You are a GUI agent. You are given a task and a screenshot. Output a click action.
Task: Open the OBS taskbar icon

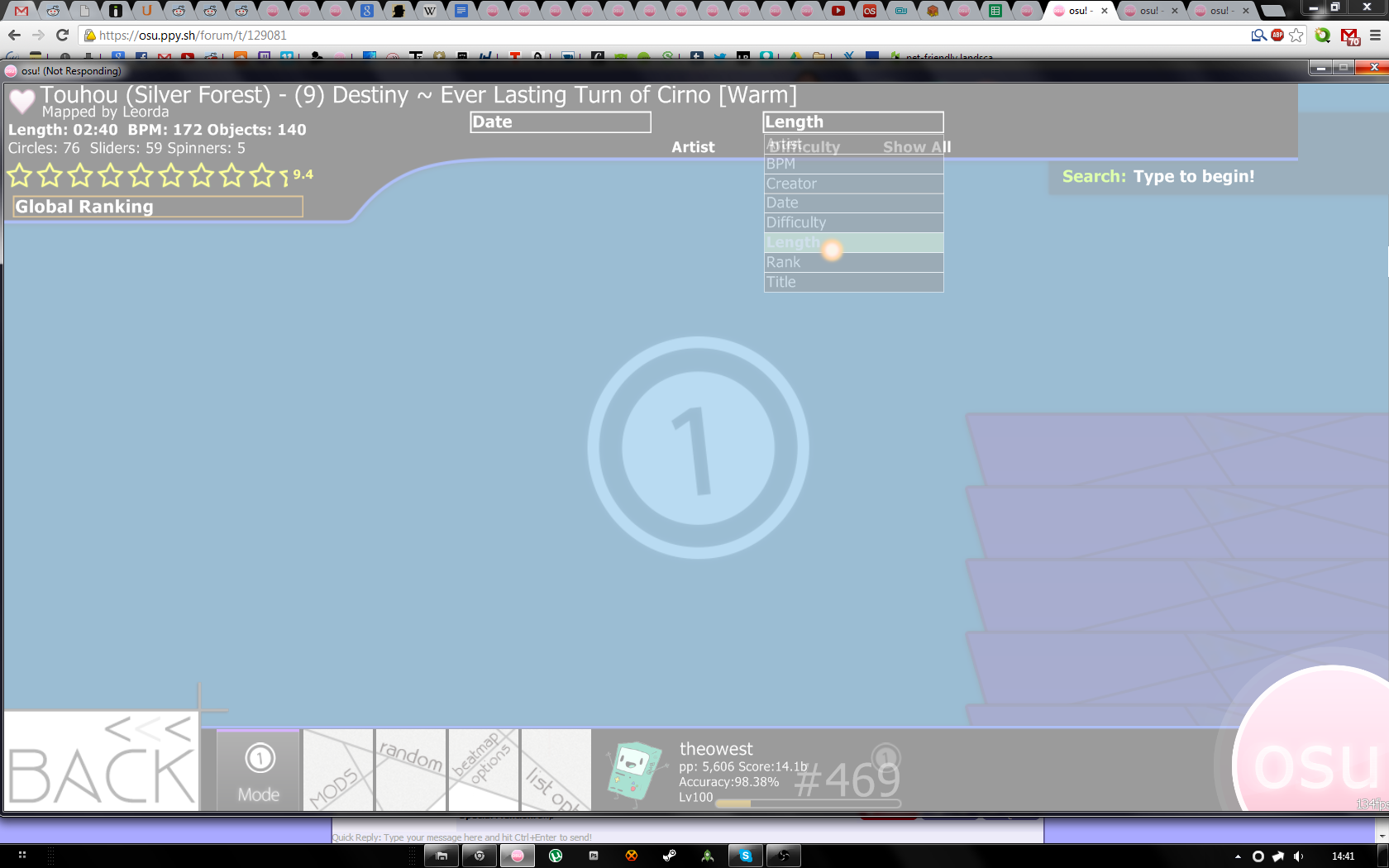point(784,856)
